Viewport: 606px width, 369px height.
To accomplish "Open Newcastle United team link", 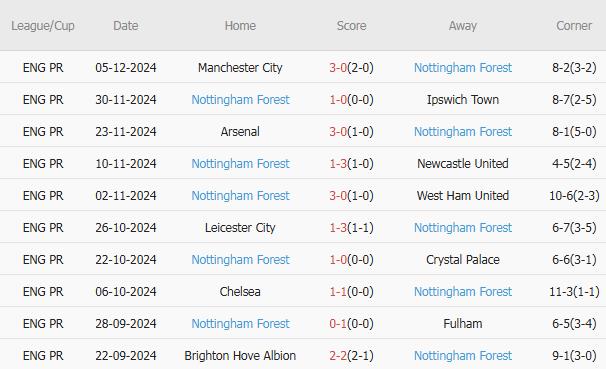I will (x=463, y=164).
